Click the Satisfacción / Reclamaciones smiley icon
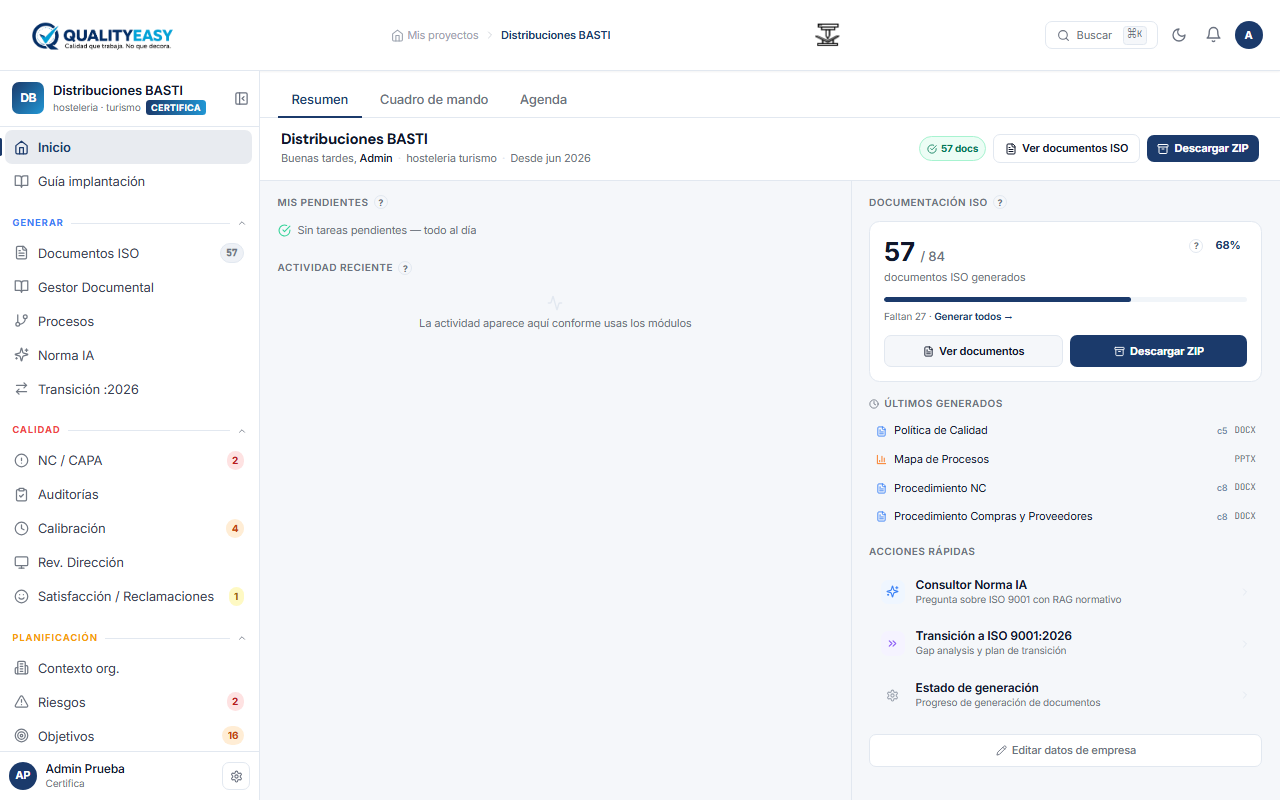1280x800 pixels. coord(21,596)
